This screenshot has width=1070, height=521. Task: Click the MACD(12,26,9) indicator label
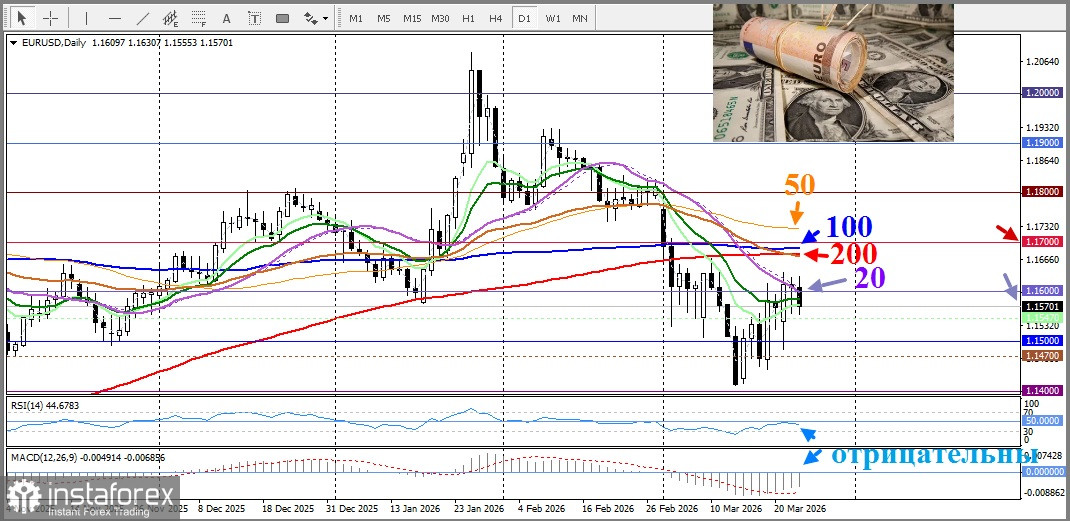[87, 457]
